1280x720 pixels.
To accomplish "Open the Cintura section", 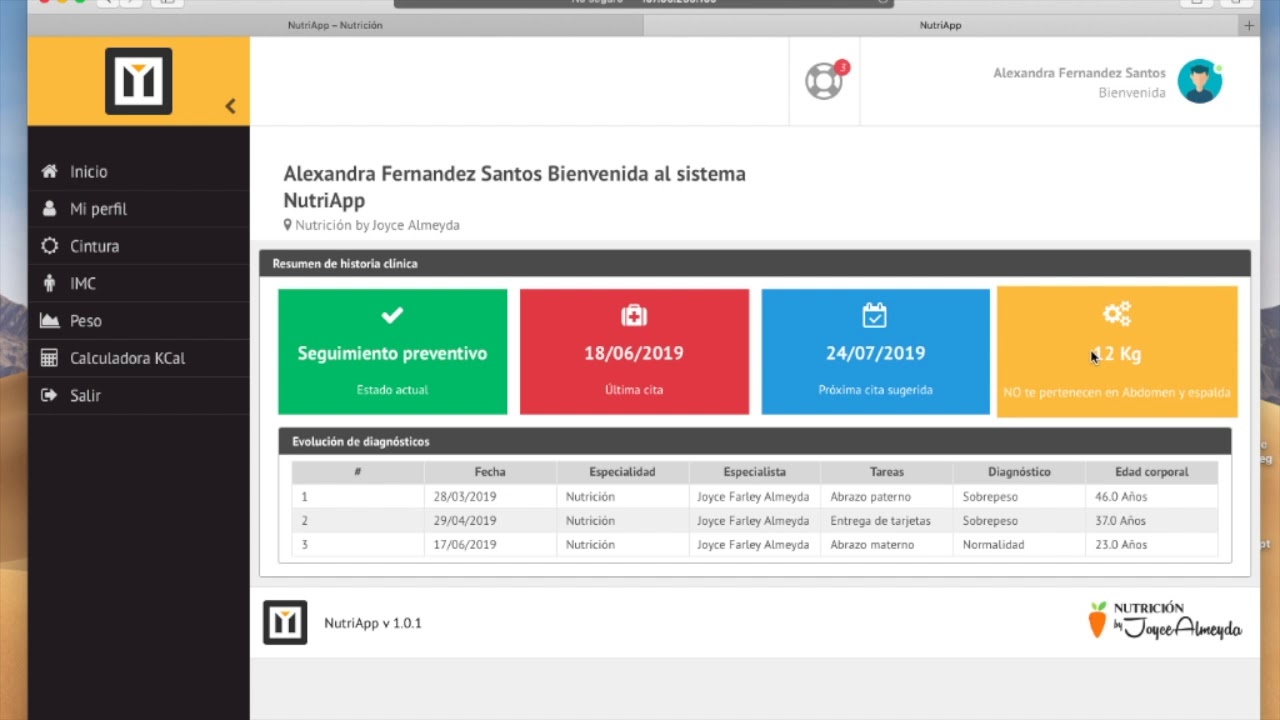I will point(139,246).
